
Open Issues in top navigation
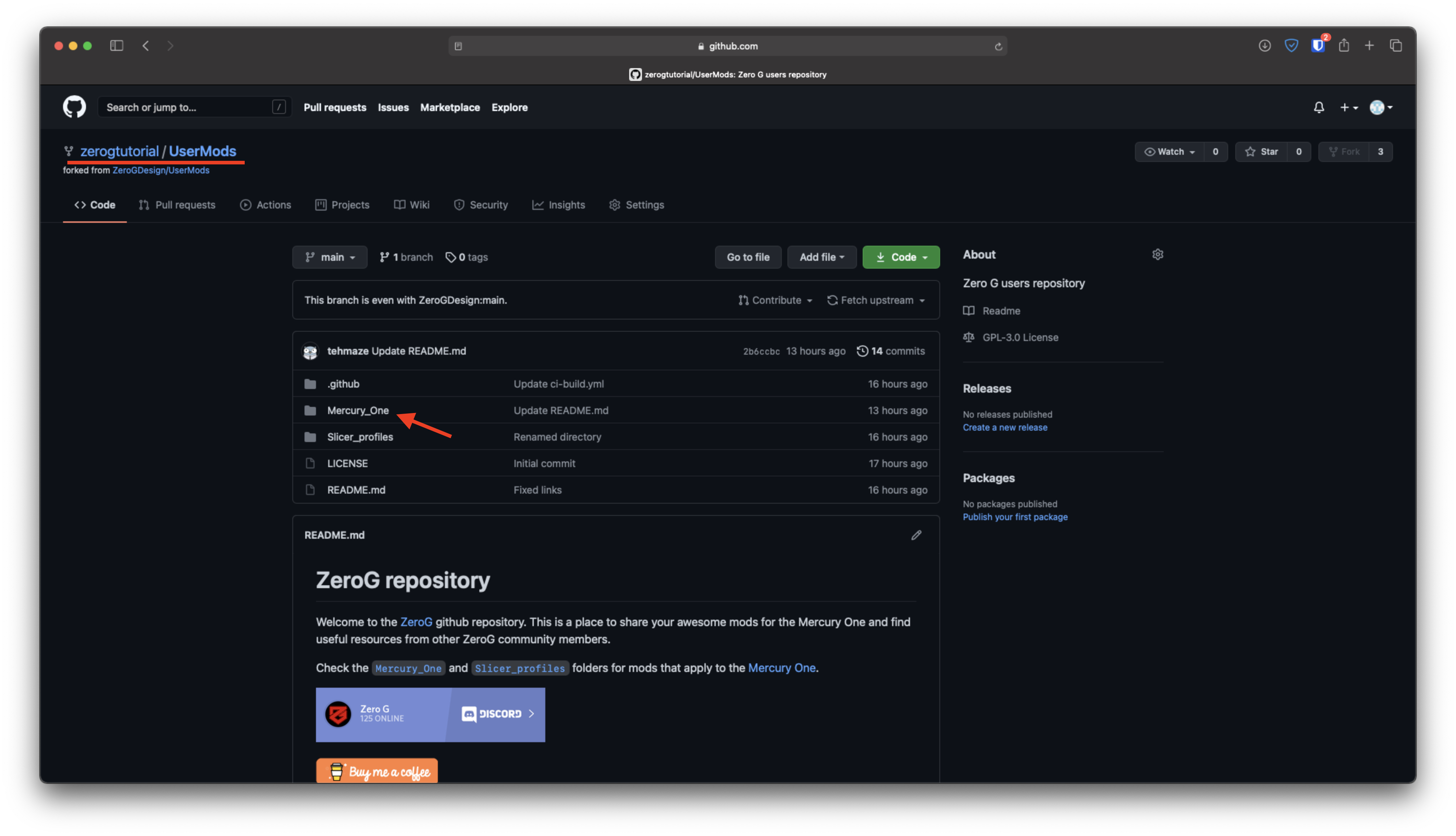click(393, 107)
